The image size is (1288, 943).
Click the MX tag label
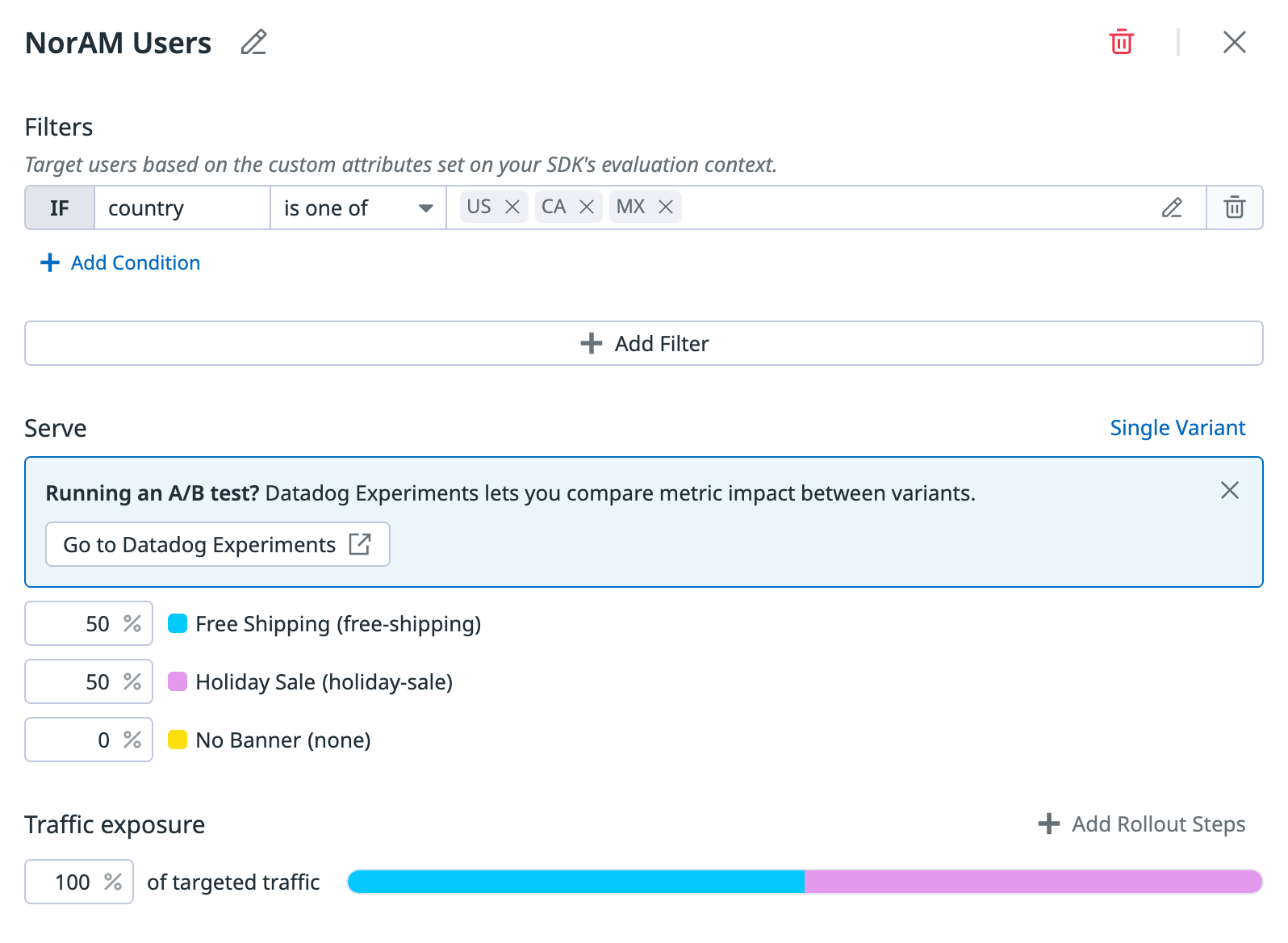coord(631,207)
